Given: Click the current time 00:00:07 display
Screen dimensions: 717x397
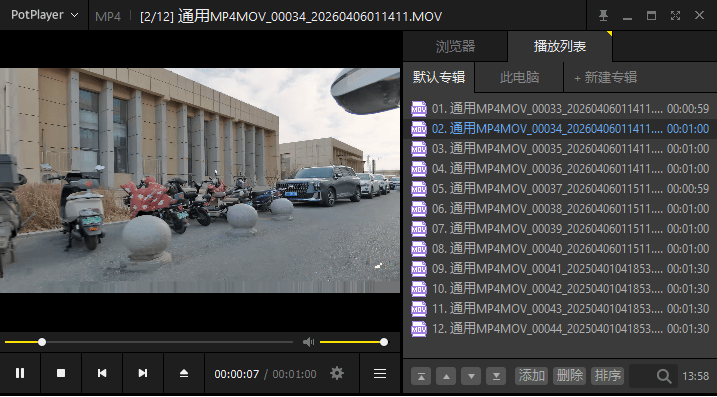Looking at the screenshot, I should point(237,374).
